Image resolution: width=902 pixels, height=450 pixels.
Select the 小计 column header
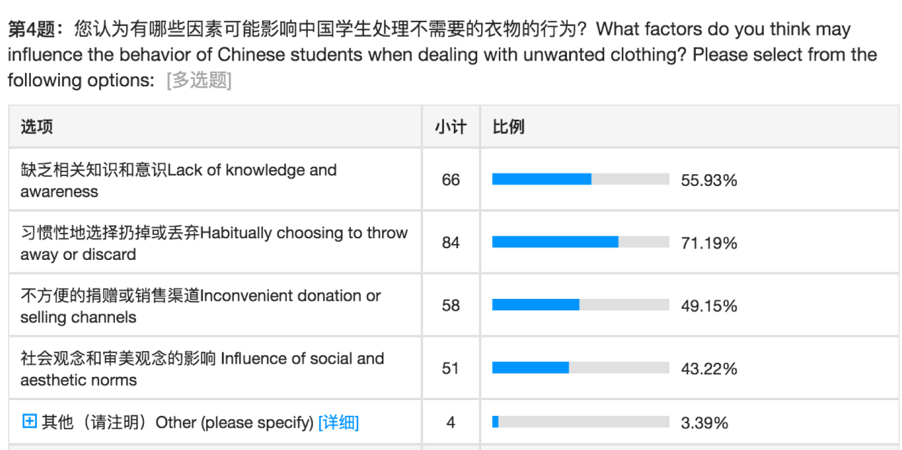tap(451, 127)
